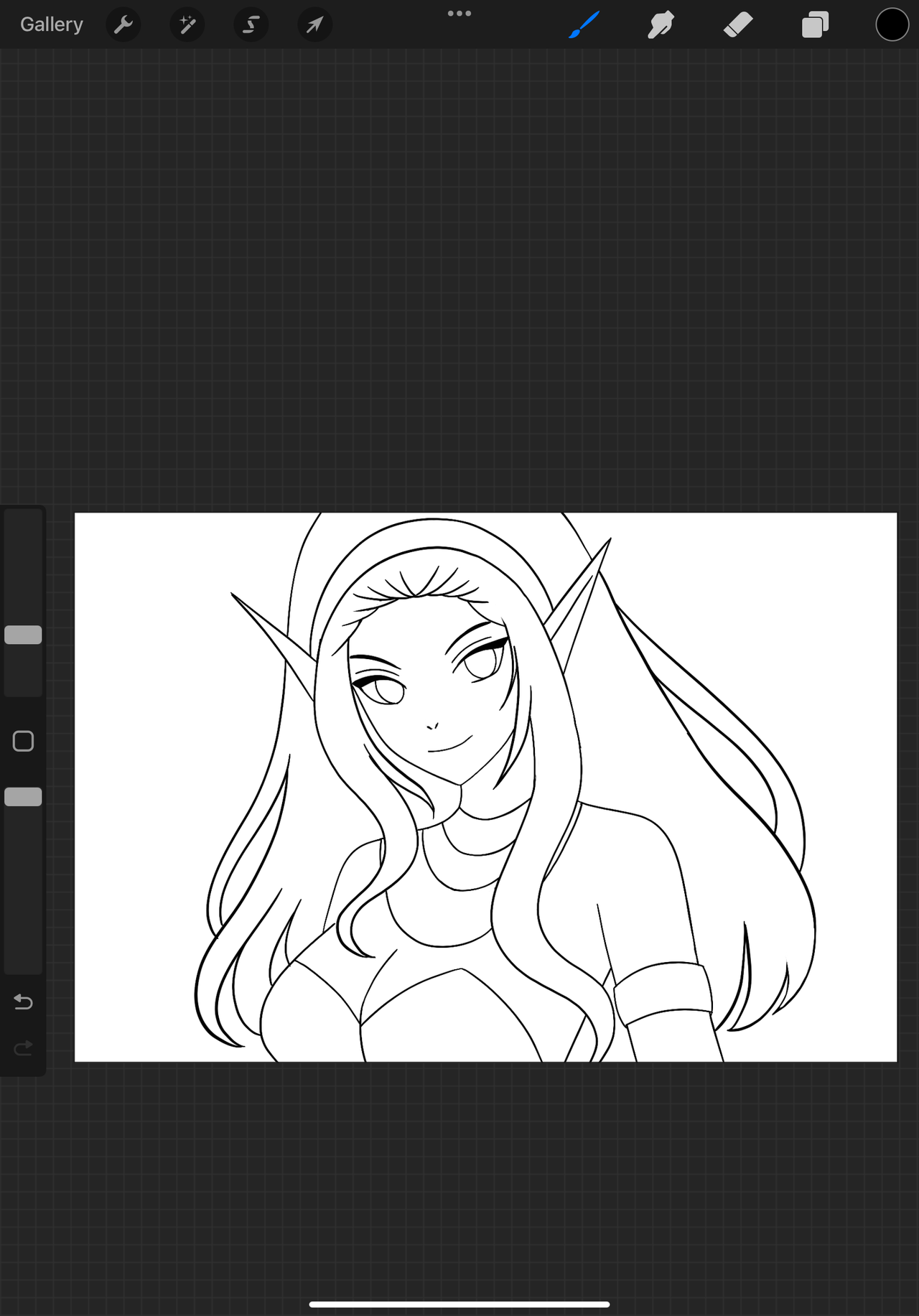Select the Brush tool
Viewport: 919px width, 1316px height.
click(584, 25)
